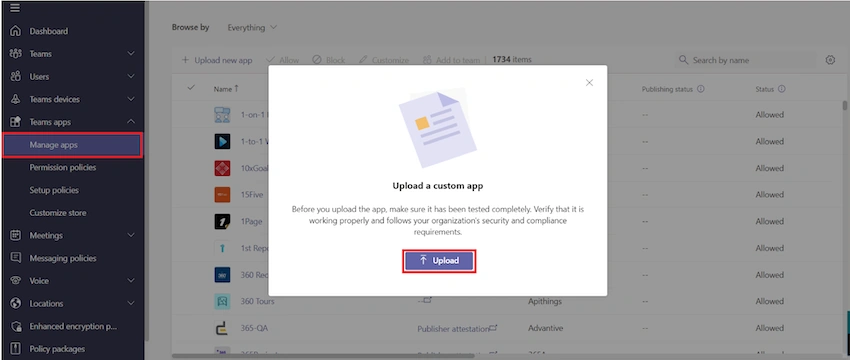Viewport: 850px width, 360px height.
Task: Click the Customize toolbar action
Action: tap(384, 60)
